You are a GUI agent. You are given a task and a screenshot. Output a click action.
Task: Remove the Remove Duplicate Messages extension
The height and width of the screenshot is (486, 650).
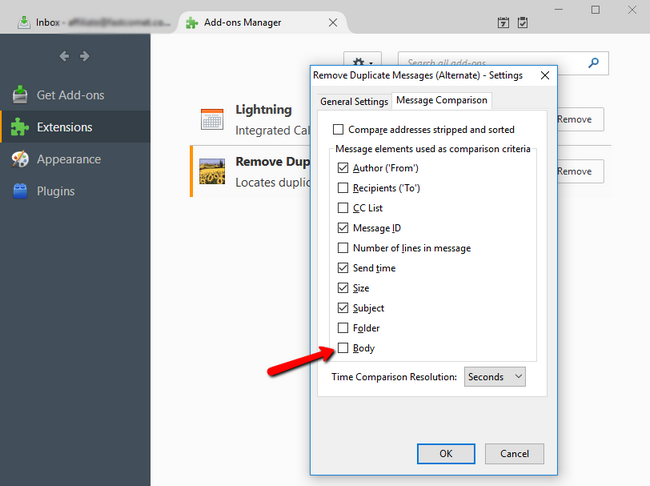[580, 171]
